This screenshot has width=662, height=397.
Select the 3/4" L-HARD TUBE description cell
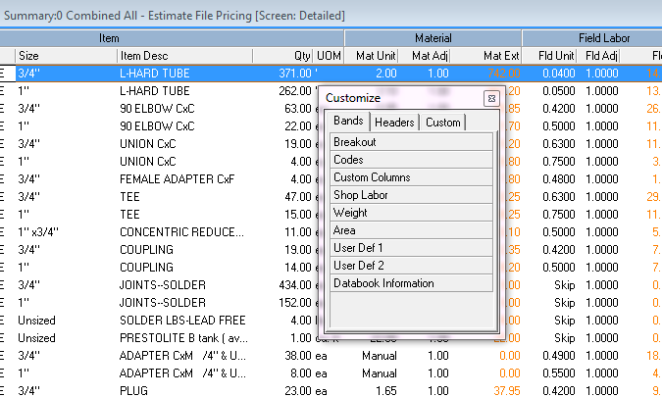185,73
